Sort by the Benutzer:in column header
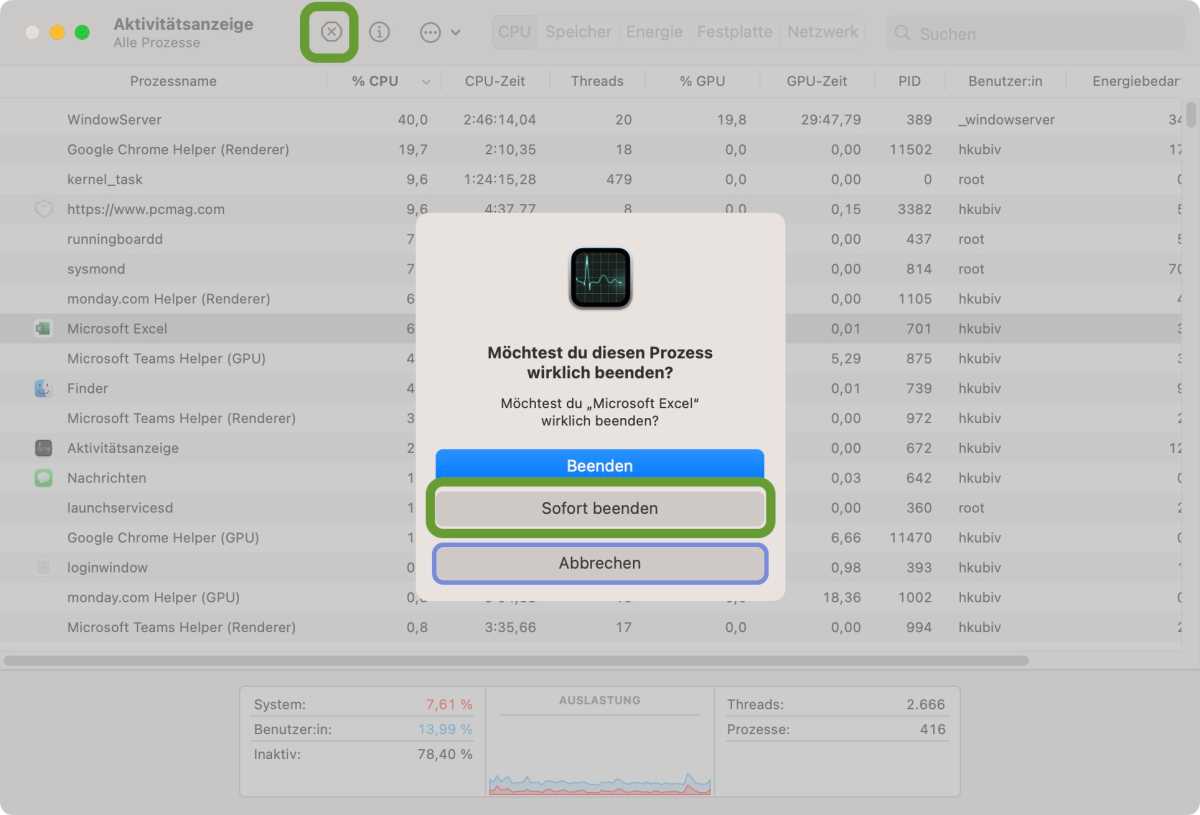1200x815 pixels. pos(1006,81)
